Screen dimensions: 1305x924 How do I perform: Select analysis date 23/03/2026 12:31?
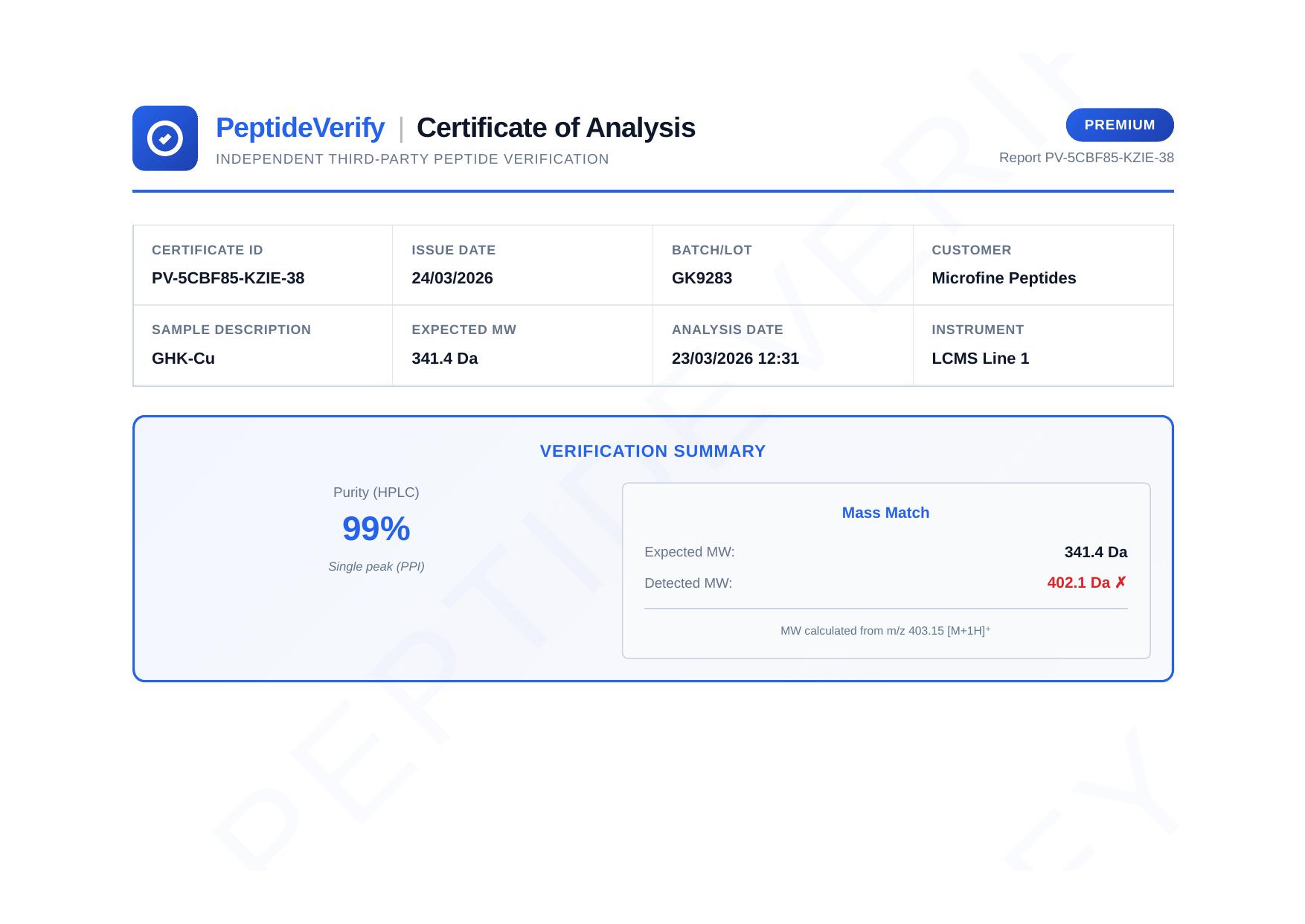tap(735, 359)
